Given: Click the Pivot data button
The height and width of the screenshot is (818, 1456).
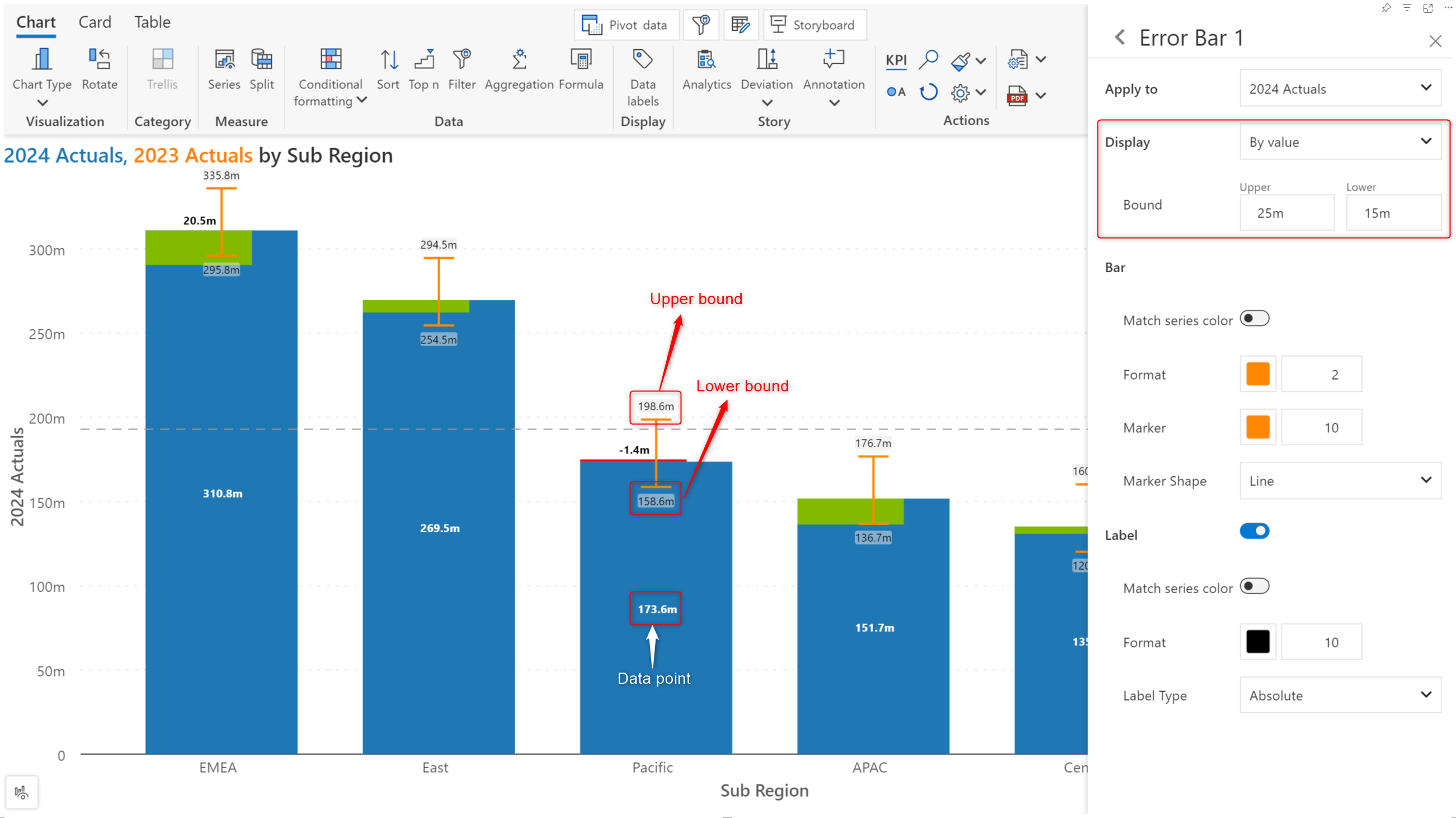Looking at the screenshot, I should tap(626, 25).
